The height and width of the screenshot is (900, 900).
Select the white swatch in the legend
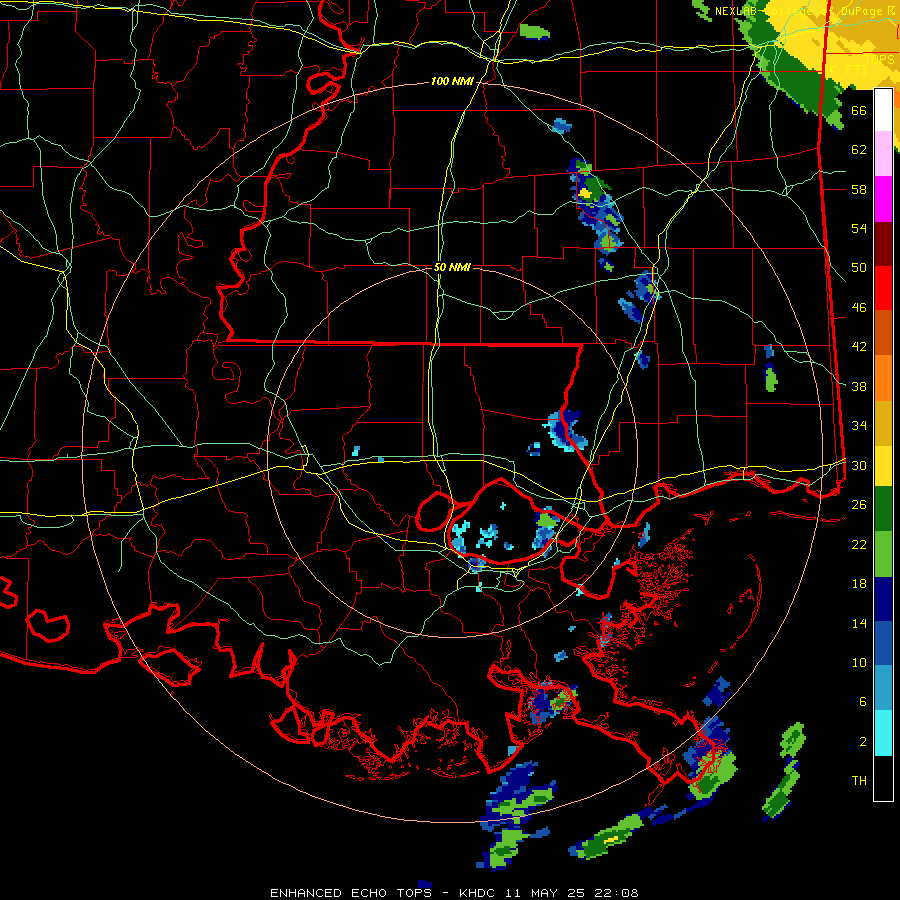[883, 110]
